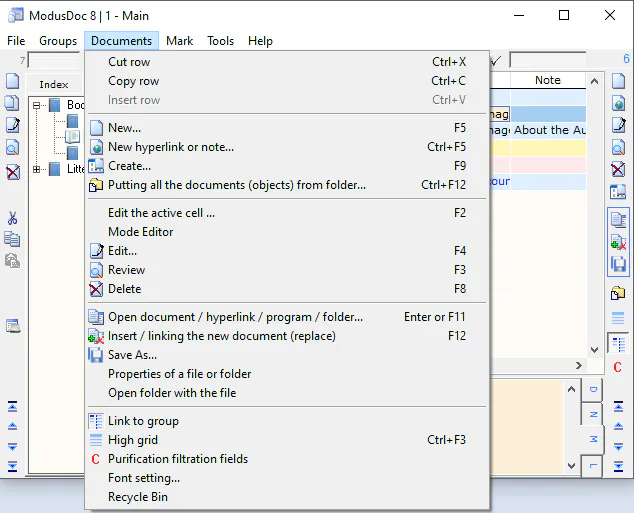This screenshot has width=634, height=513.
Task: Click the Note column header
Action: [x=548, y=80]
